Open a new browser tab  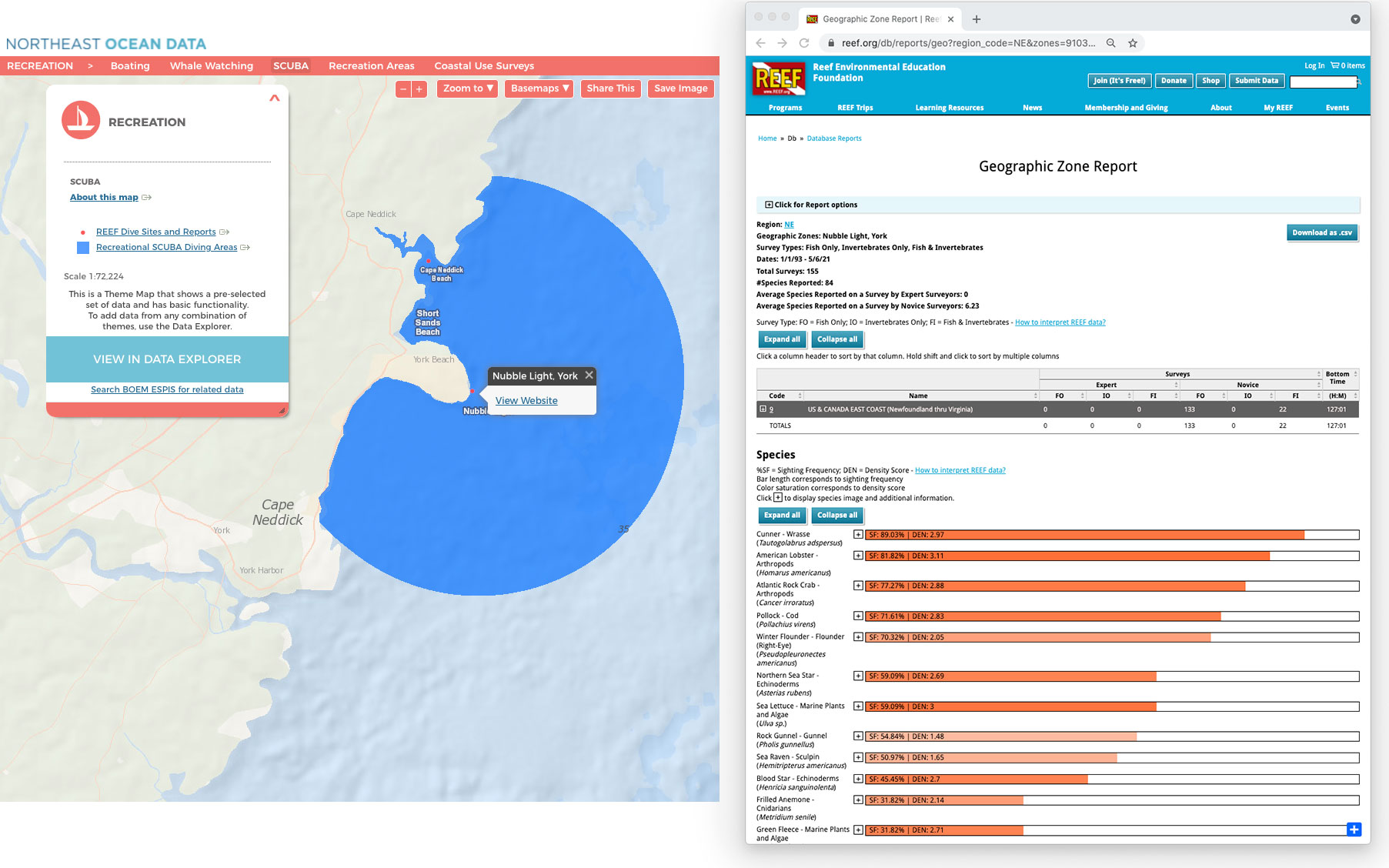tap(977, 19)
